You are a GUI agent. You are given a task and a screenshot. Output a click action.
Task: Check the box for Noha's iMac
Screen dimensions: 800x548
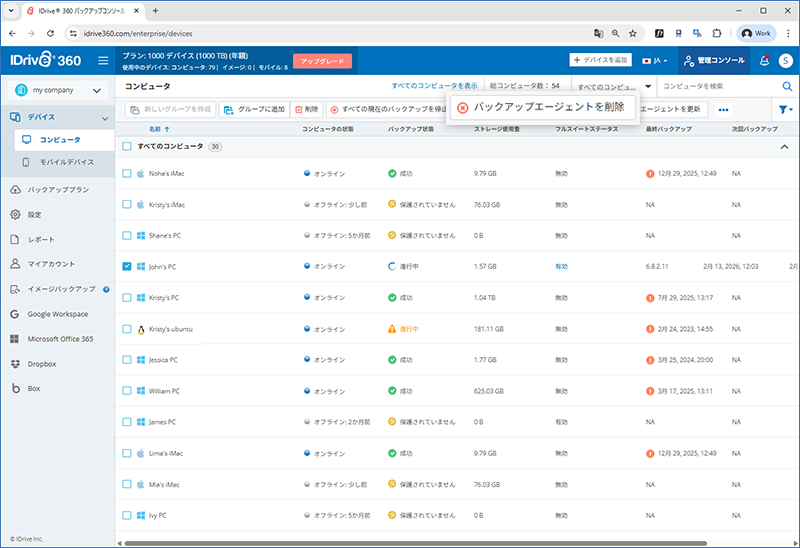(x=127, y=173)
